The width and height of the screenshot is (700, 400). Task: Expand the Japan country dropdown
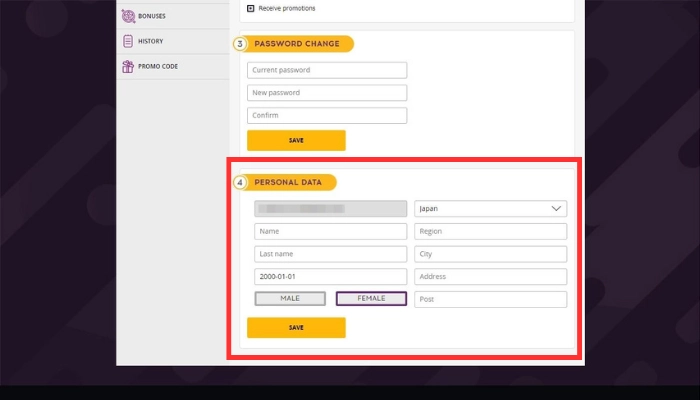click(491, 208)
